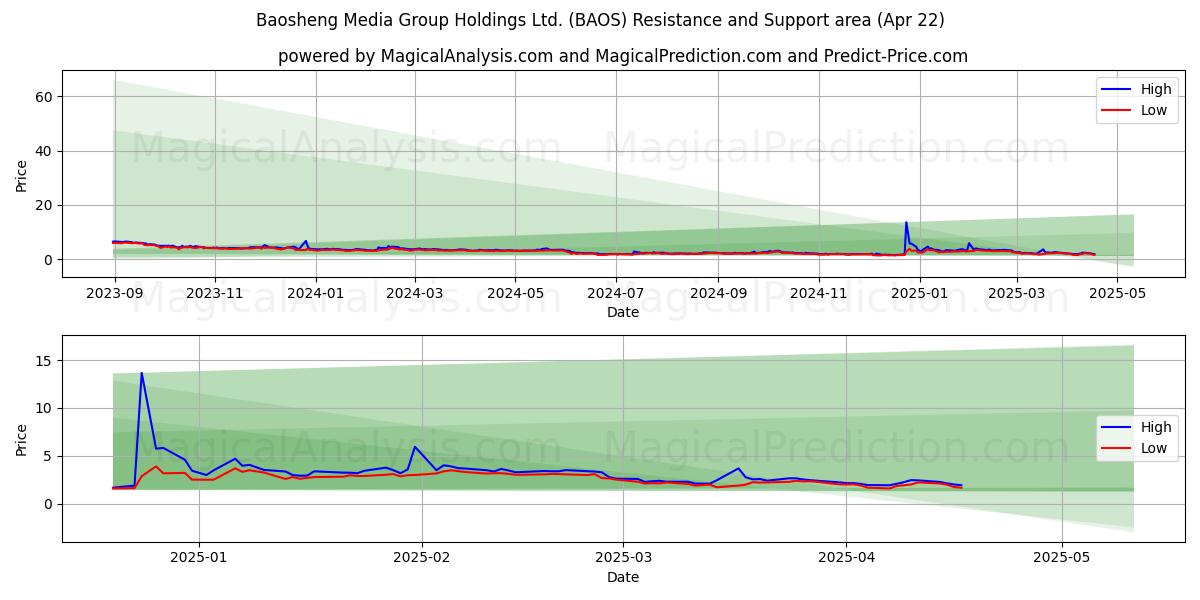Viewport: 1200px width, 600px height.
Task: Click the 'Price' y-axis label of top chart
Action: pos(22,176)
